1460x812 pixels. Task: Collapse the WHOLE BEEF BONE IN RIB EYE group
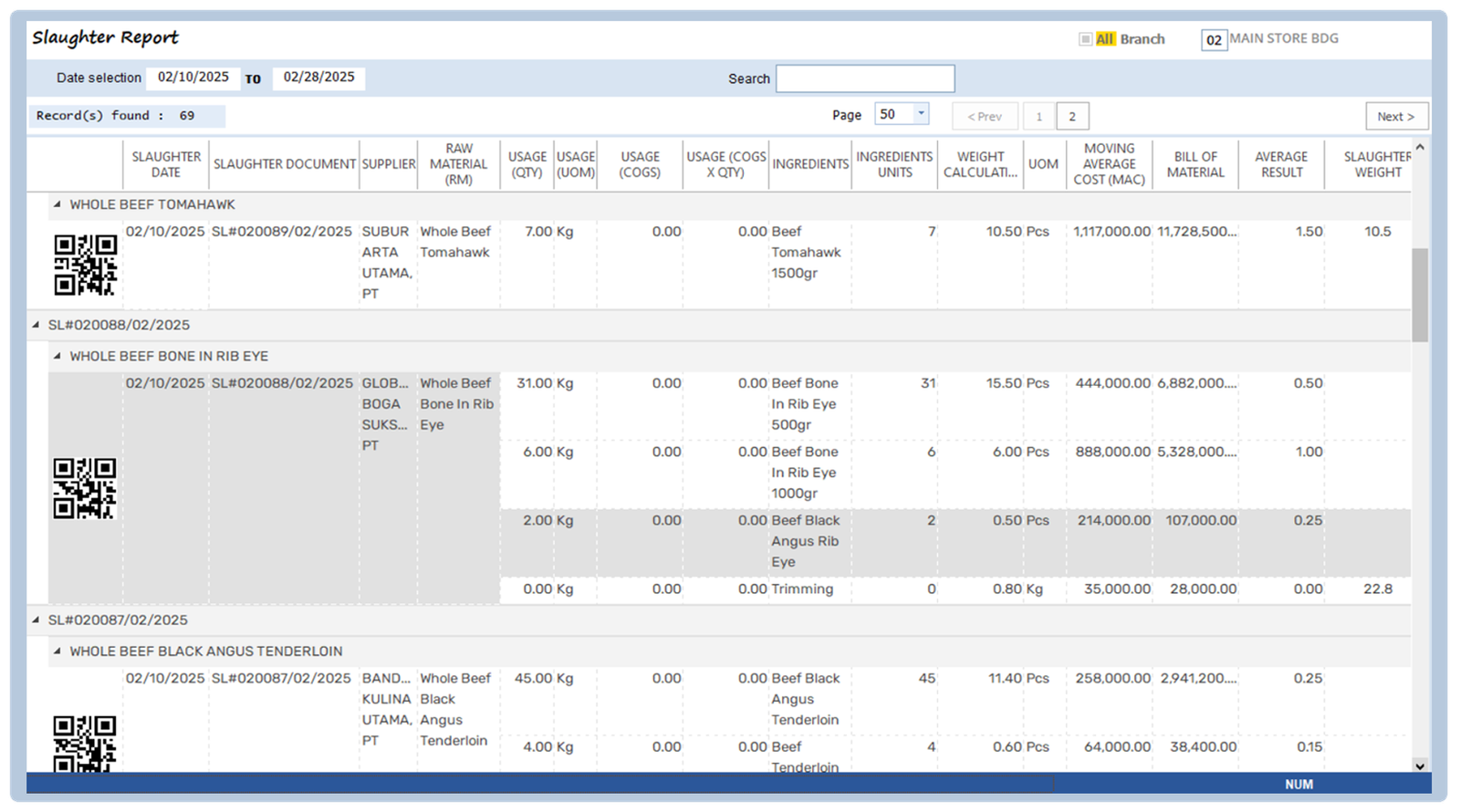(57, 356)
